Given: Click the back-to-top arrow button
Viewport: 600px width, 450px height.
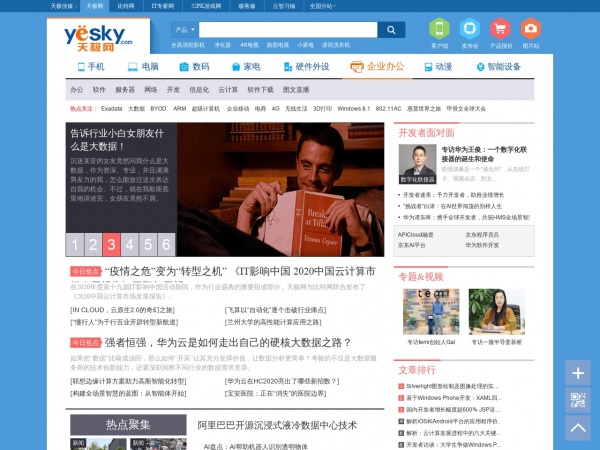Looking at the screenshot, I should 578,428.
